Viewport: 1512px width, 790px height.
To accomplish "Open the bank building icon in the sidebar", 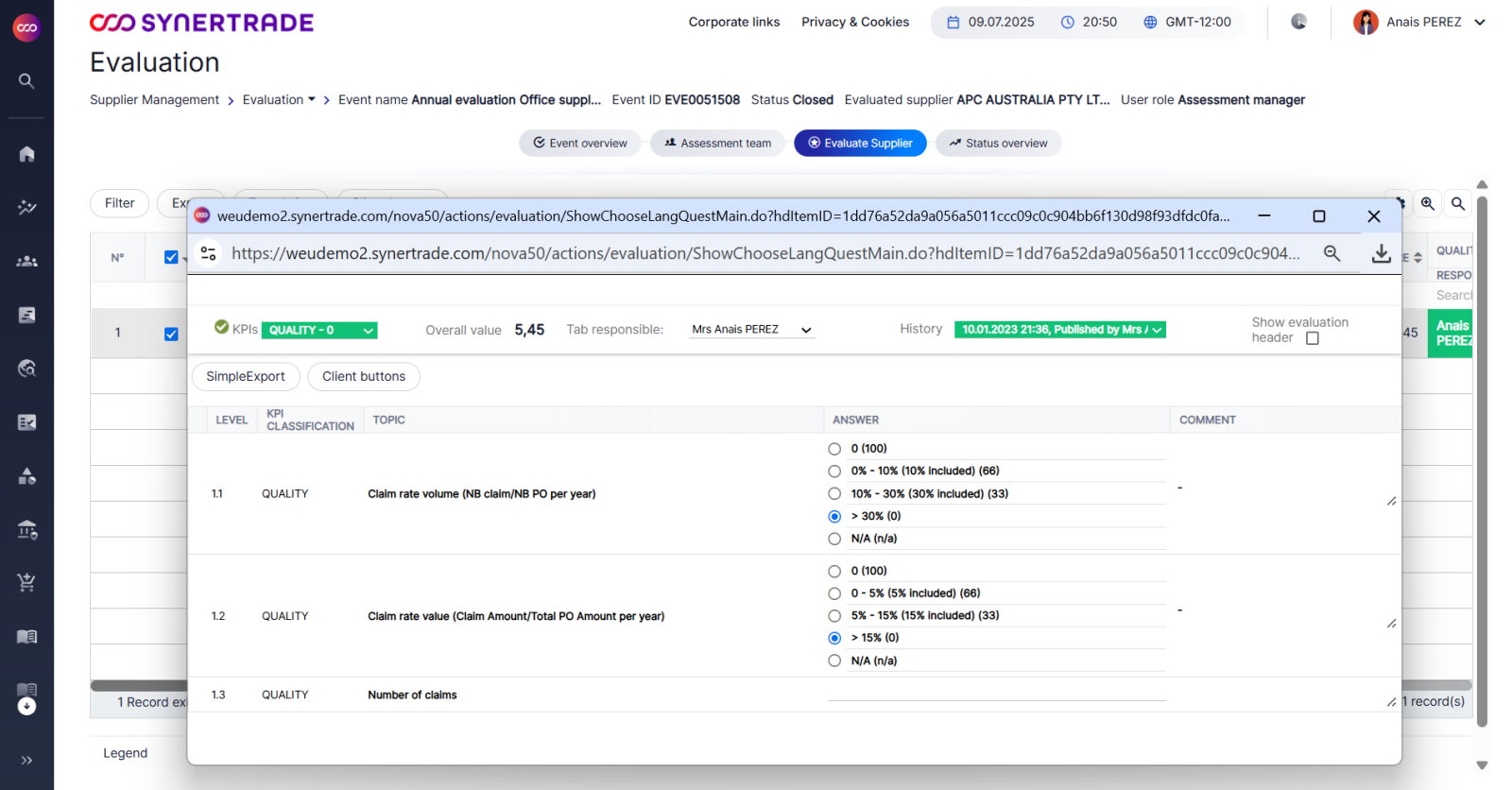I will click(x=26, y=530).
